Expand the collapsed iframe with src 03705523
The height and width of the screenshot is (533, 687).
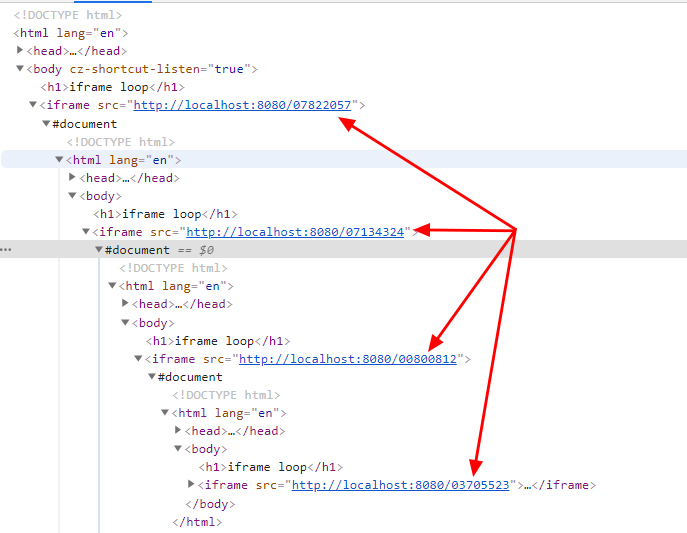pyautogui.click(x=192, y=485)
